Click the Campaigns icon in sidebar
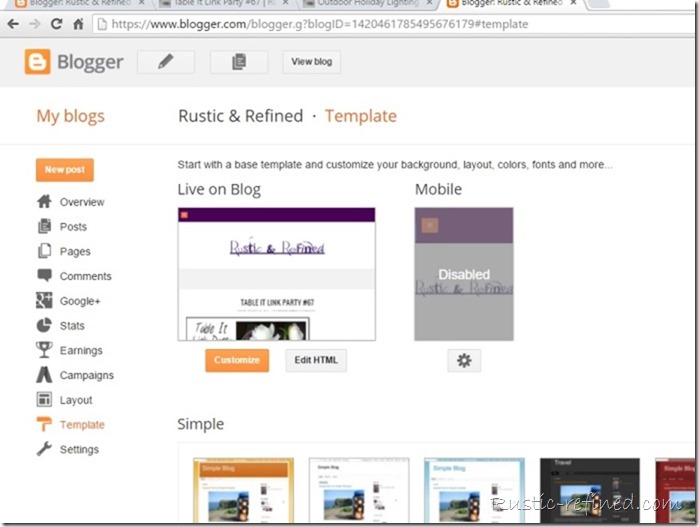The width and height of the screenshot is (699, 527). [44, 375]
